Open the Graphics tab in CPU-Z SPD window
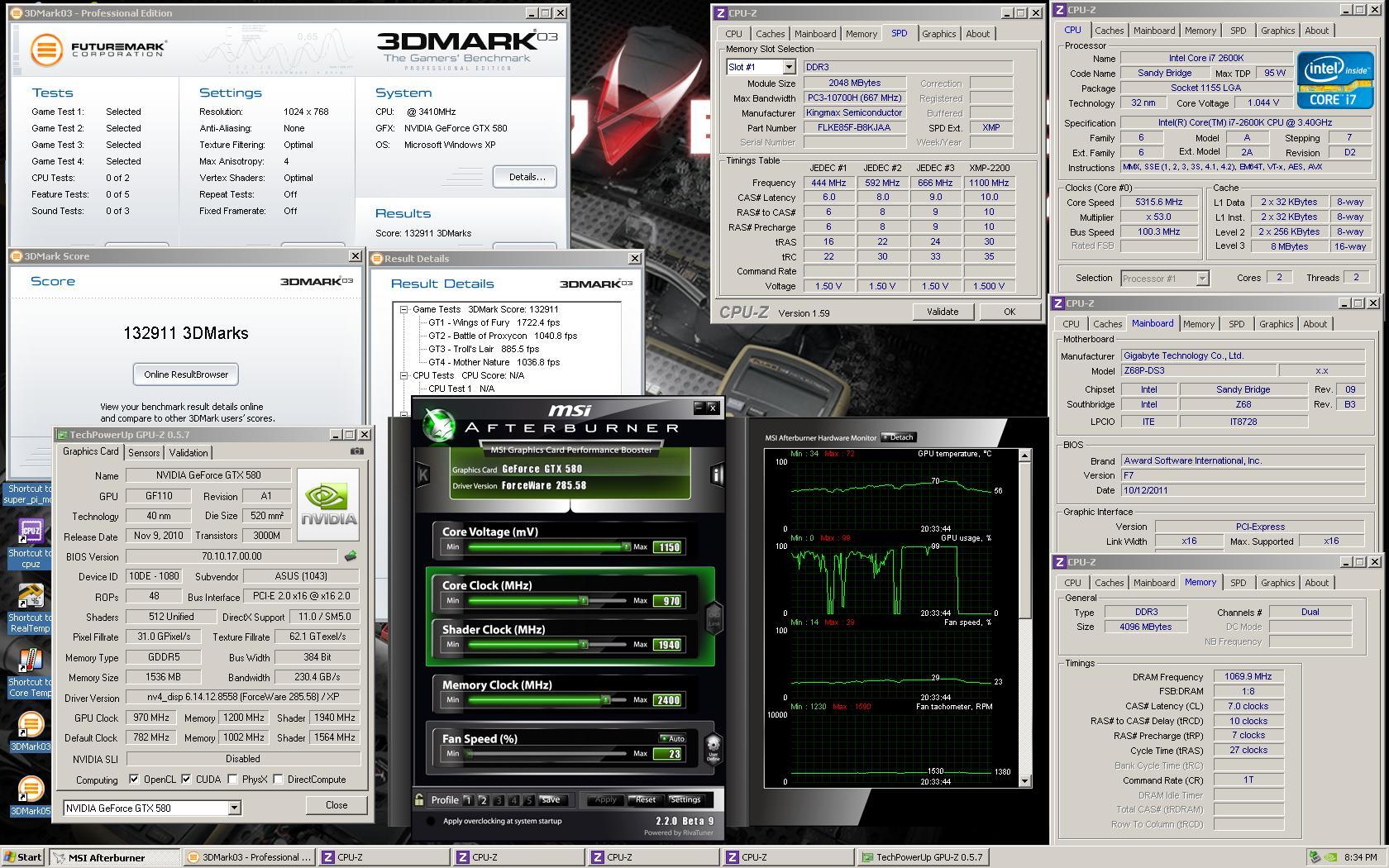This screenshot has width=1389, height=868. coord(938,34)
